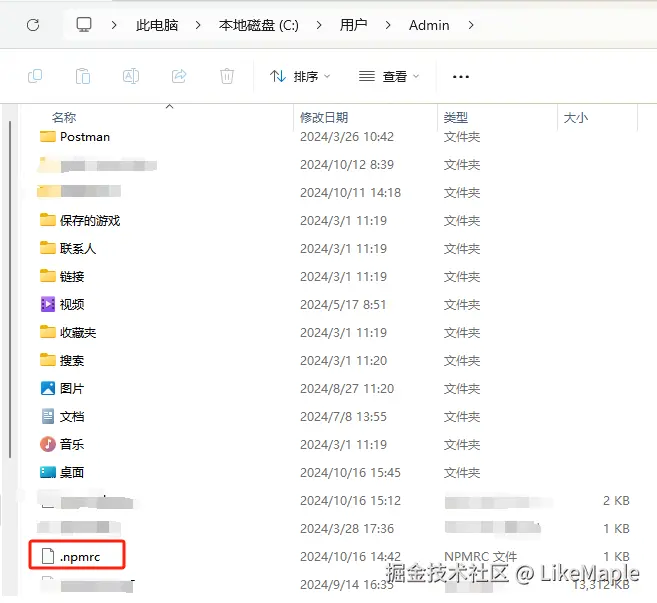Click the date 2024/3/26 10:42
Viewport: 657px width, 603px height.
347,137
